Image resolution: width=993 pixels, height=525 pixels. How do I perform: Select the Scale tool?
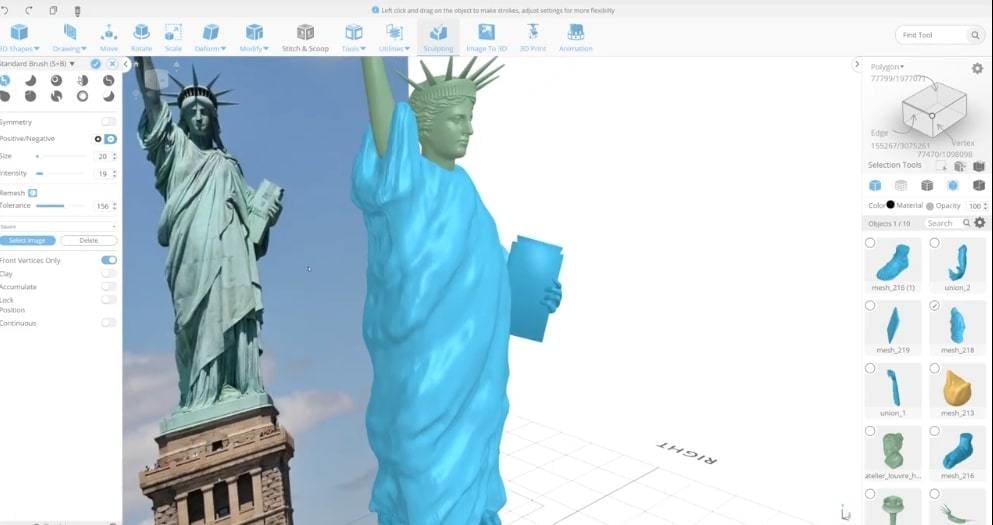click(173, 38)
